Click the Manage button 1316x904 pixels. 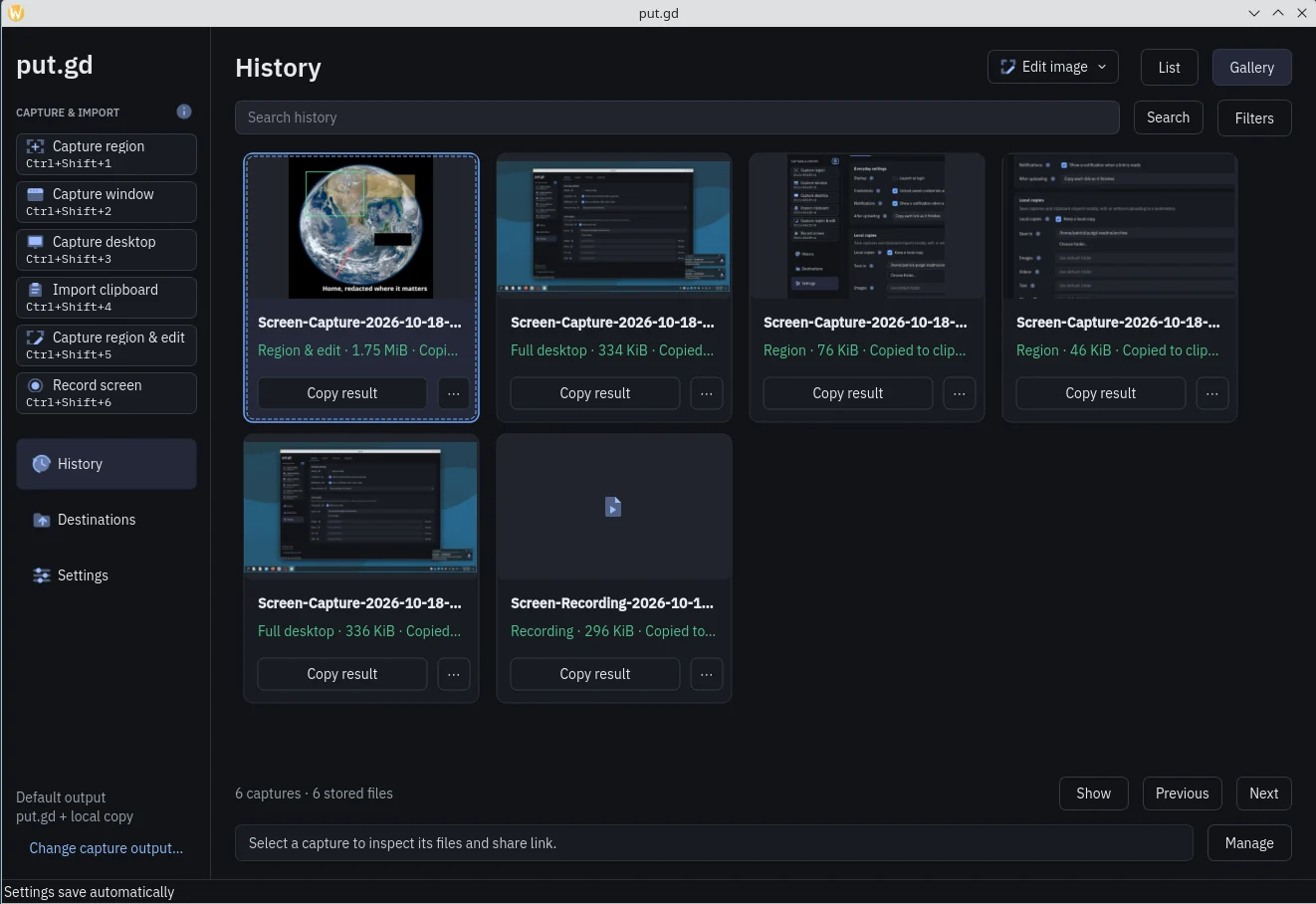[1249, 842]
